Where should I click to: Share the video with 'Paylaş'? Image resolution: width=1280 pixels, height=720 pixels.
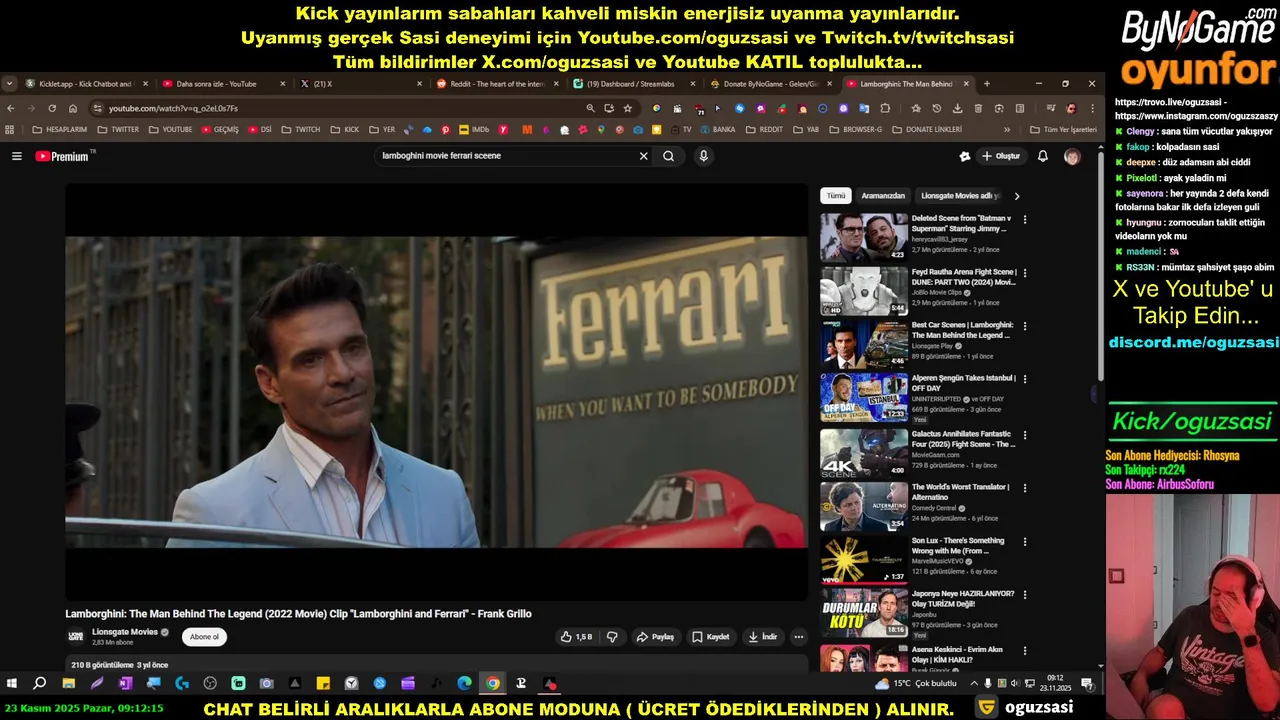656,637
